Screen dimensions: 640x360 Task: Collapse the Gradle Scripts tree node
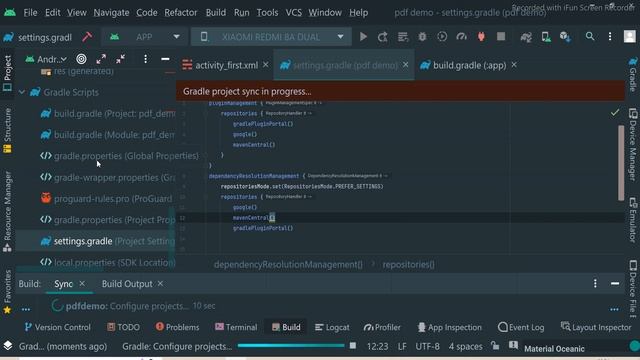tap(22, 92)
